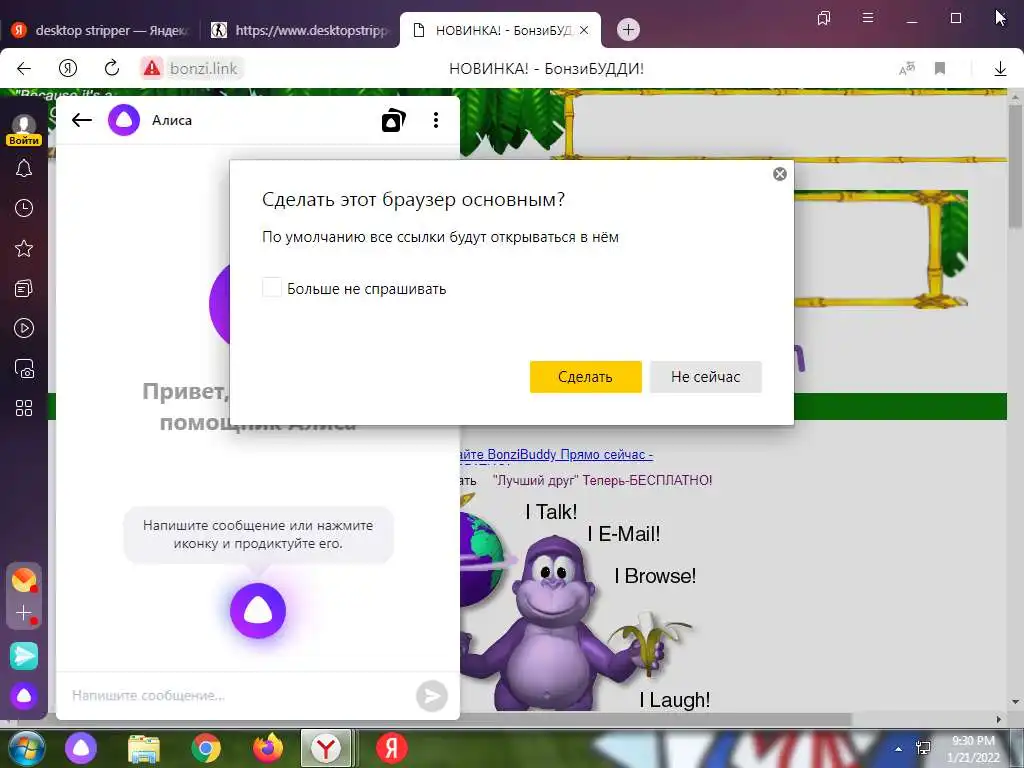This screenshot has height=768, width=1024.
Task: Open Alice skills icon in panel header
Action: click(x=394, y=120)
